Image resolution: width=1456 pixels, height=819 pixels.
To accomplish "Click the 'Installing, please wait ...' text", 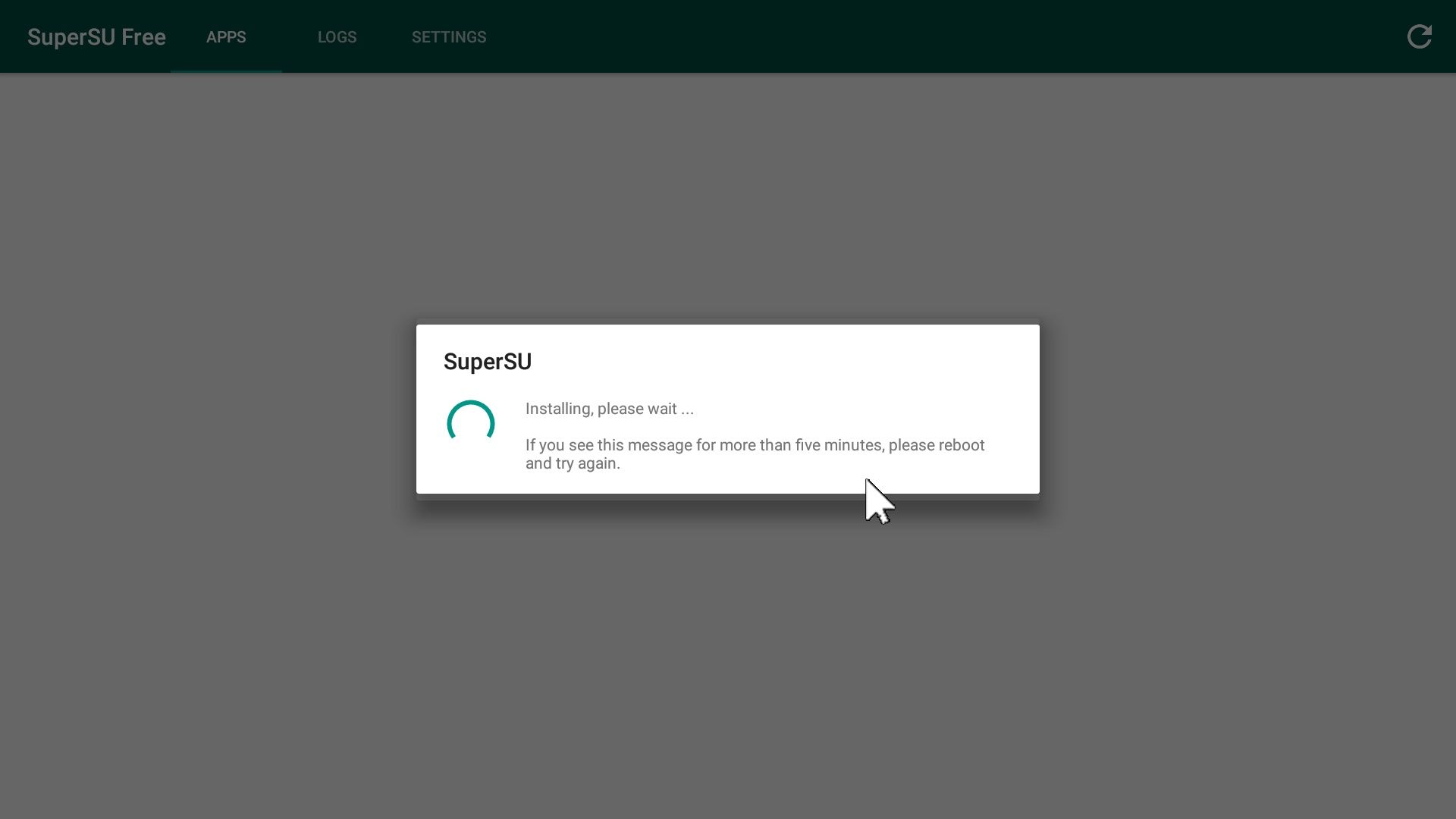I will 610,409.
